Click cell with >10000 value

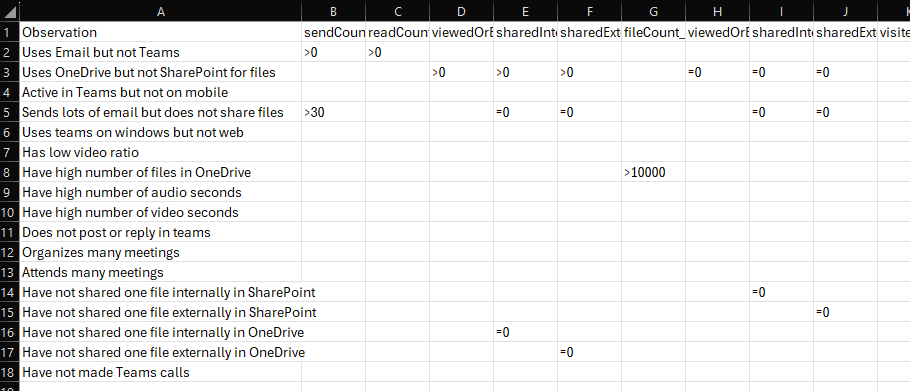coord(653,172)
